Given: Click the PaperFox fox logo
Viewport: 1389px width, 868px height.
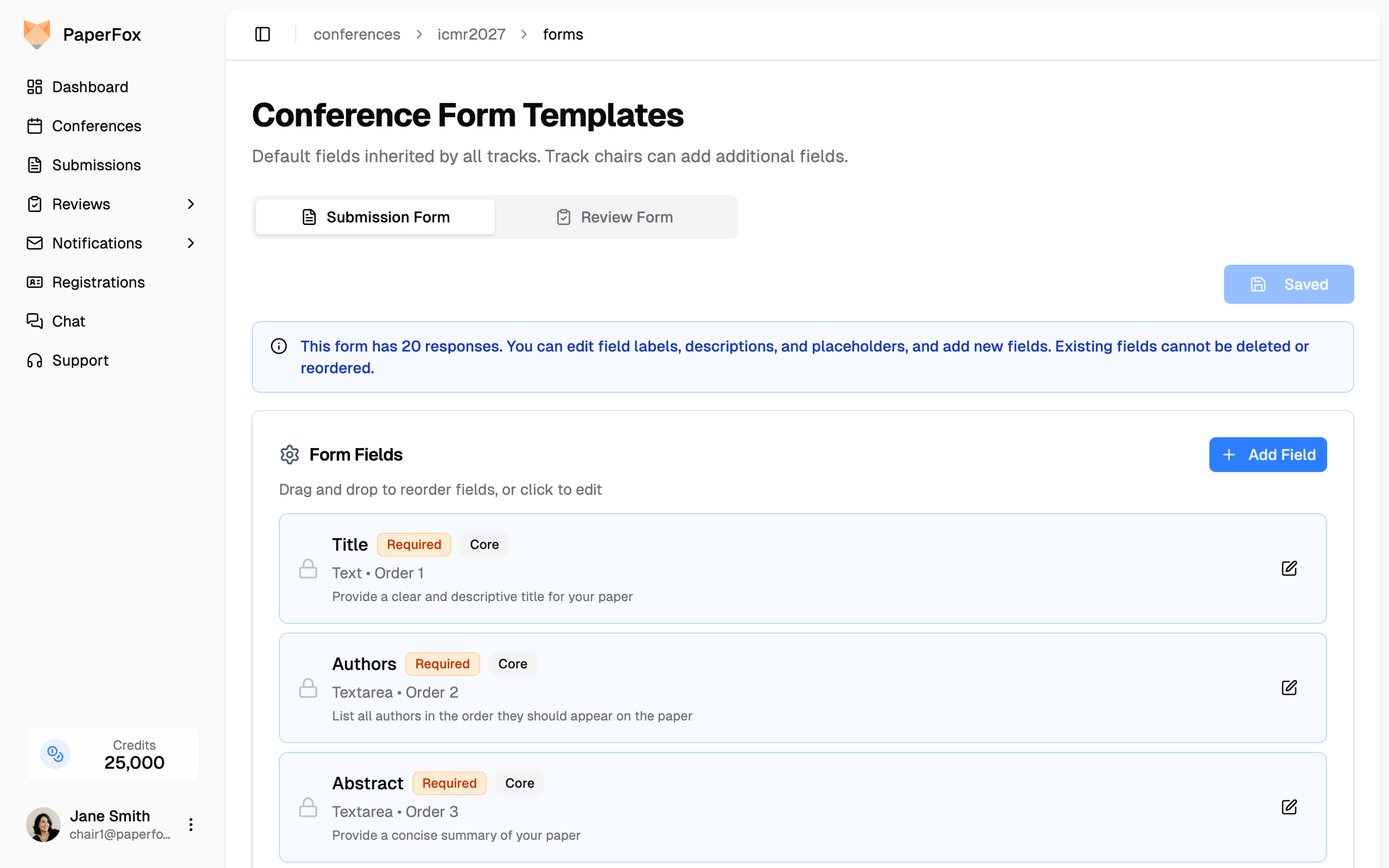Looking at the screenshot, I should [37, 34].
